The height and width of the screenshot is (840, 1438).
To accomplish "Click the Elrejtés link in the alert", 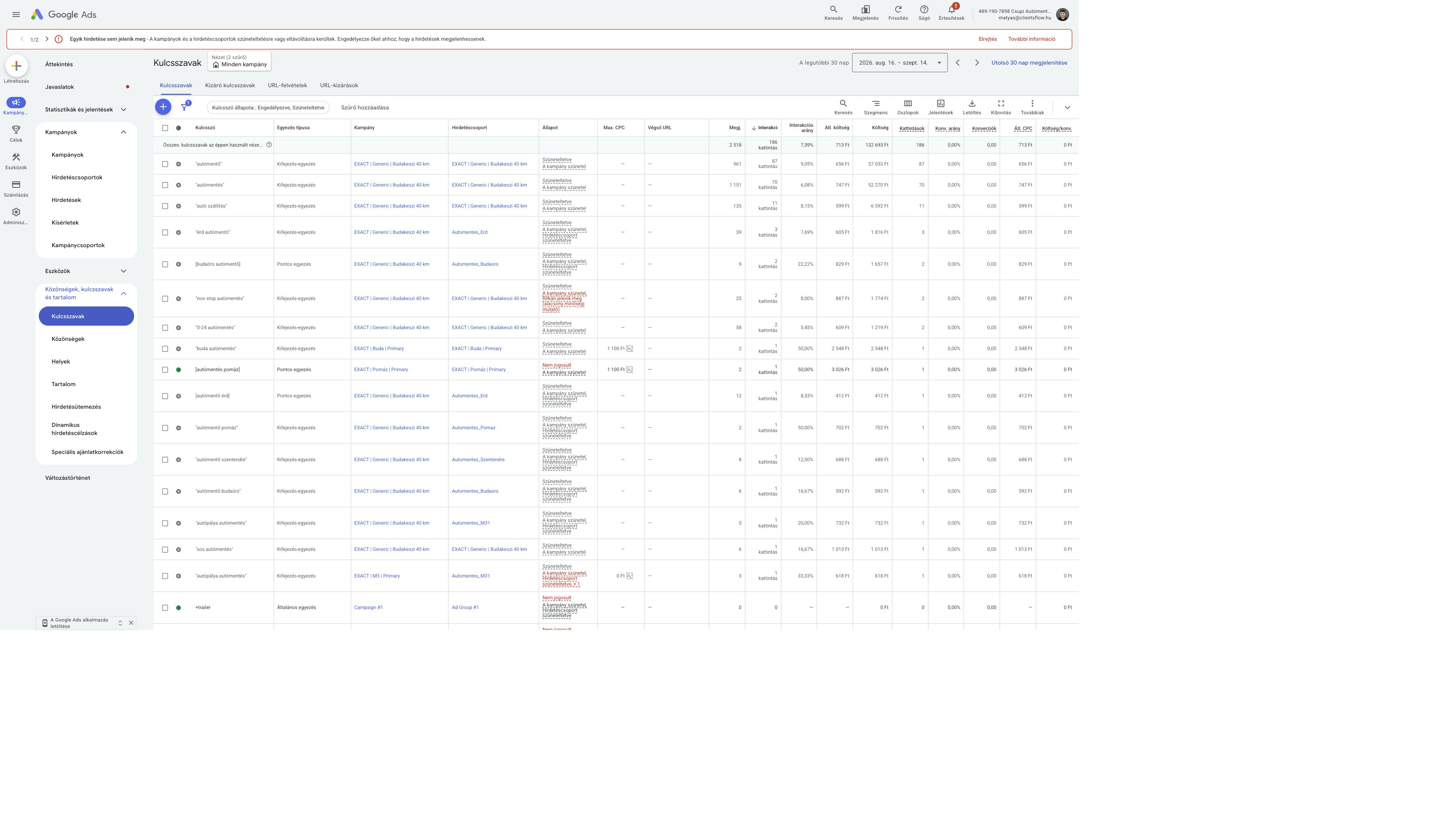I will (x=987, y=40).
